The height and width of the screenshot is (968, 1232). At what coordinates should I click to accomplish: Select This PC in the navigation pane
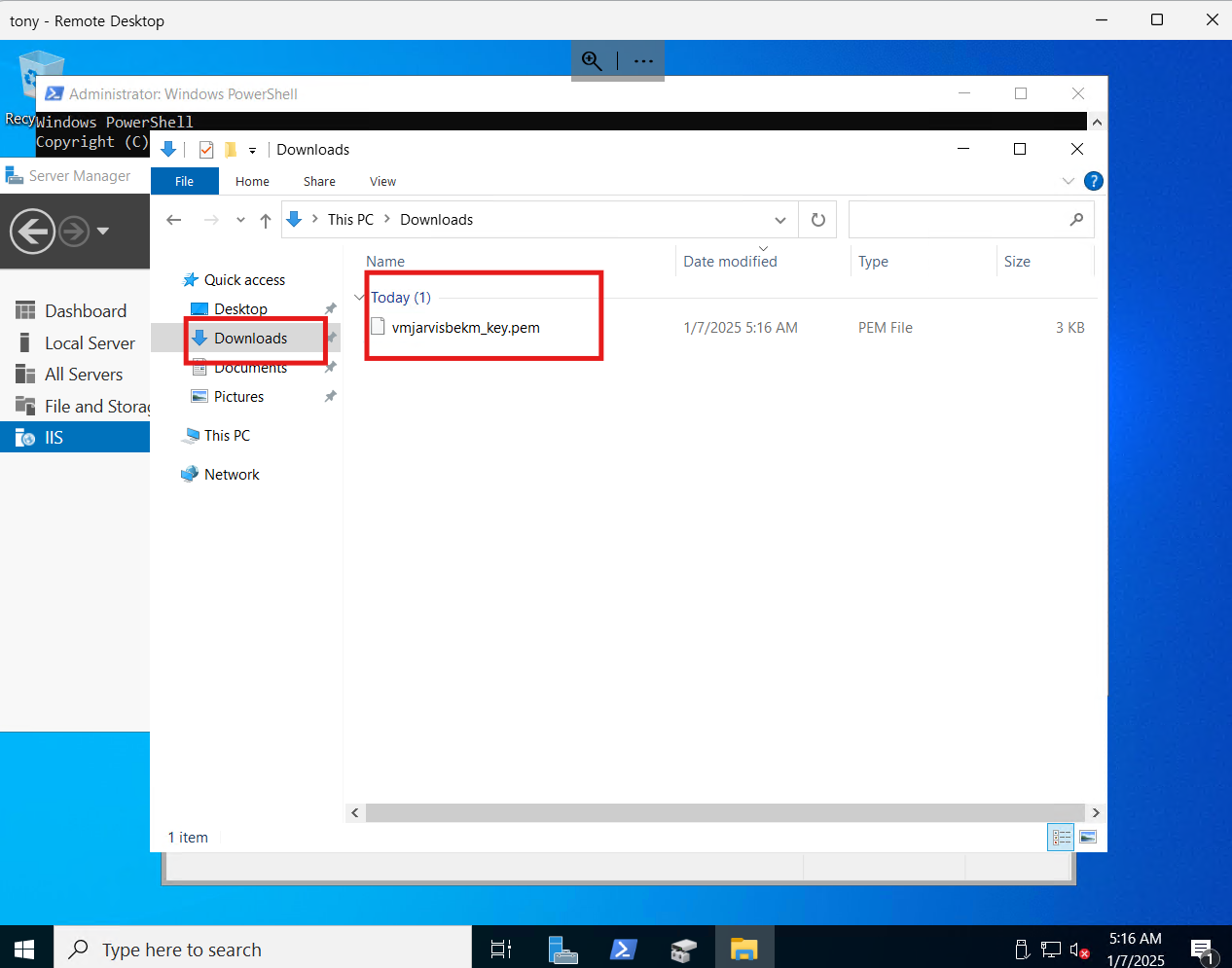[x=227, y=436]
